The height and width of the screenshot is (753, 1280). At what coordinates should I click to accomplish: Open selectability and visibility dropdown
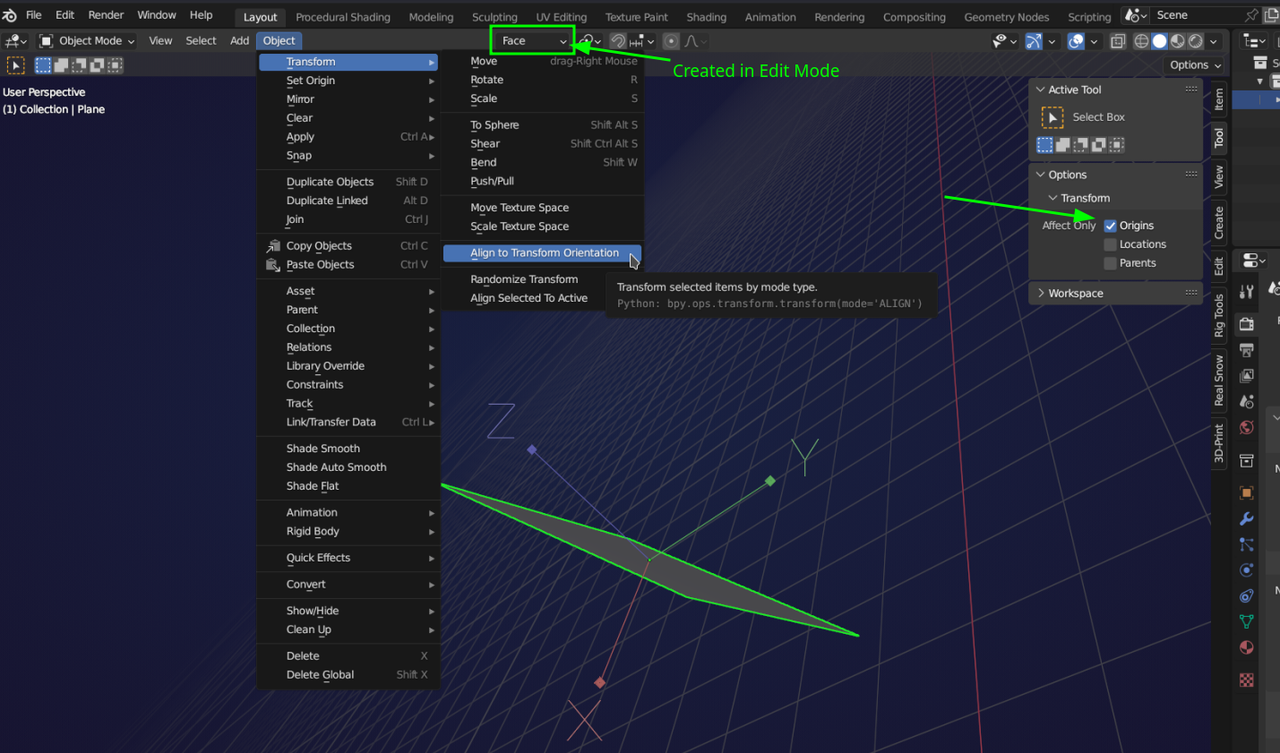(1004, 41)
